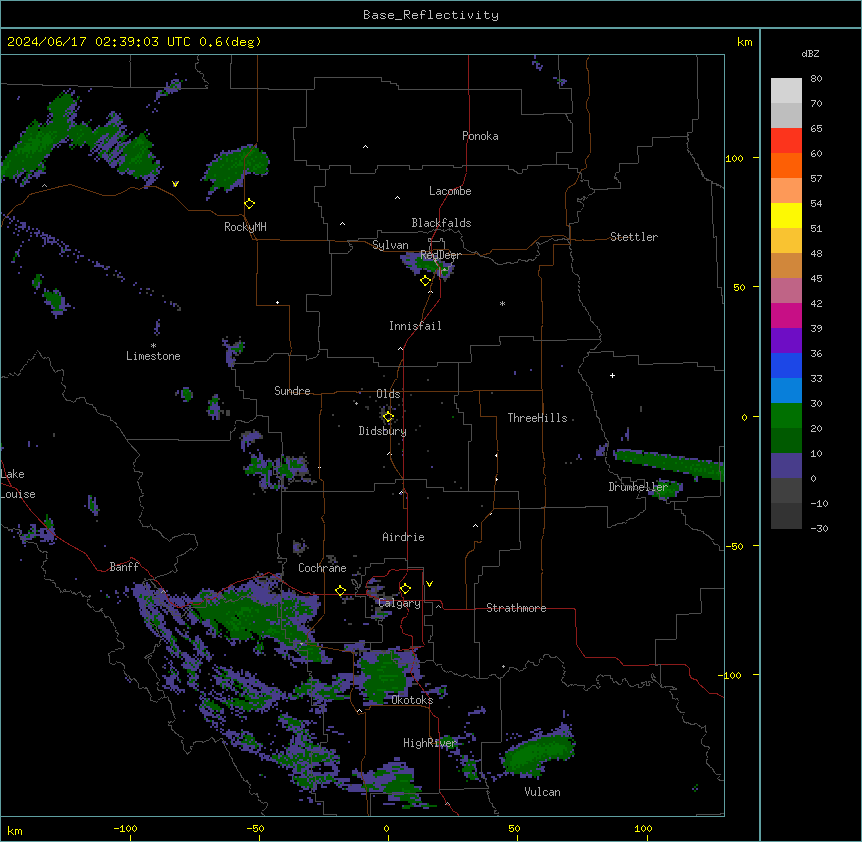Select the Sundre label

[x=292, y=391]
